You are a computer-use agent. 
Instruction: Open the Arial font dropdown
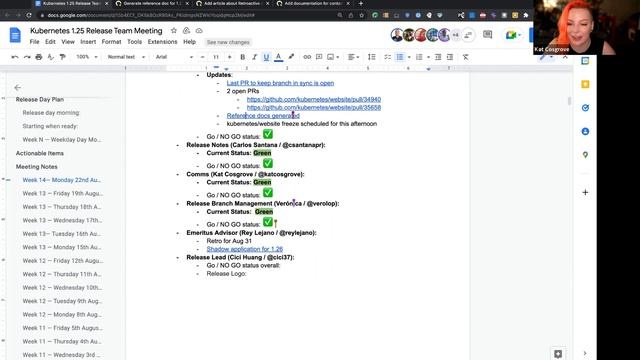coord(174,57)
